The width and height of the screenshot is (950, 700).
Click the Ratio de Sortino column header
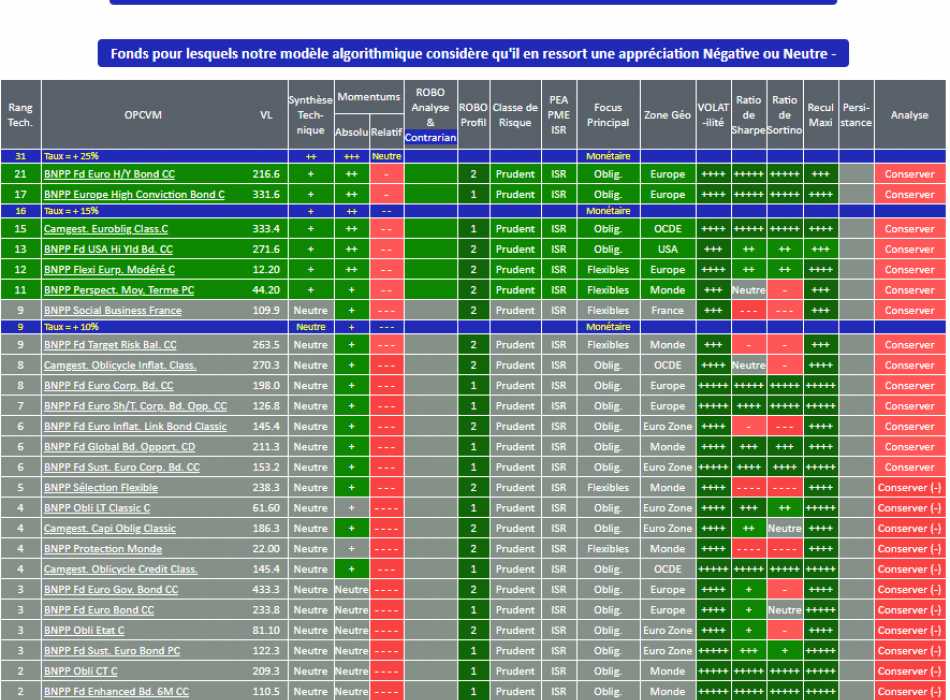(x=785, y=115)
